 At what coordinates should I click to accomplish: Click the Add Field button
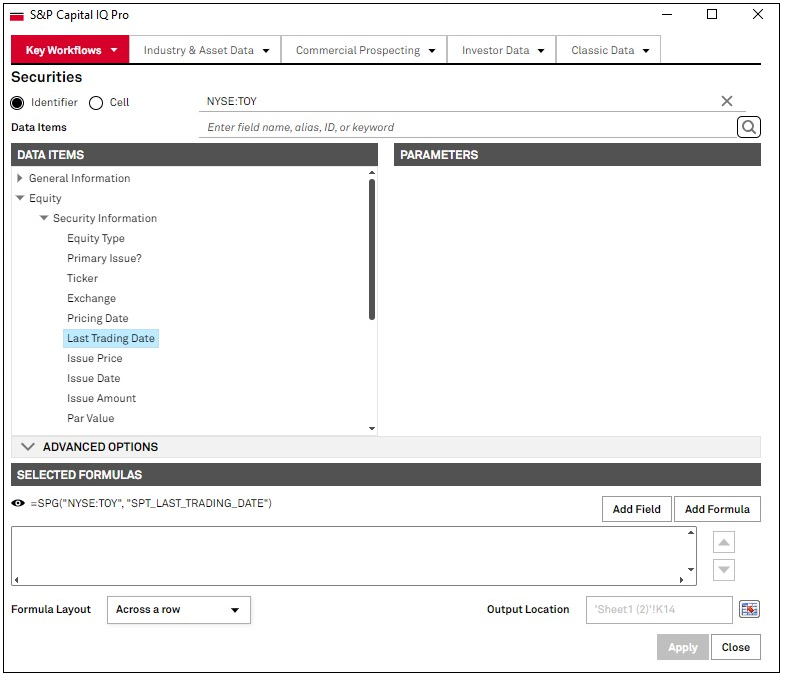click(x=636, y=509)
